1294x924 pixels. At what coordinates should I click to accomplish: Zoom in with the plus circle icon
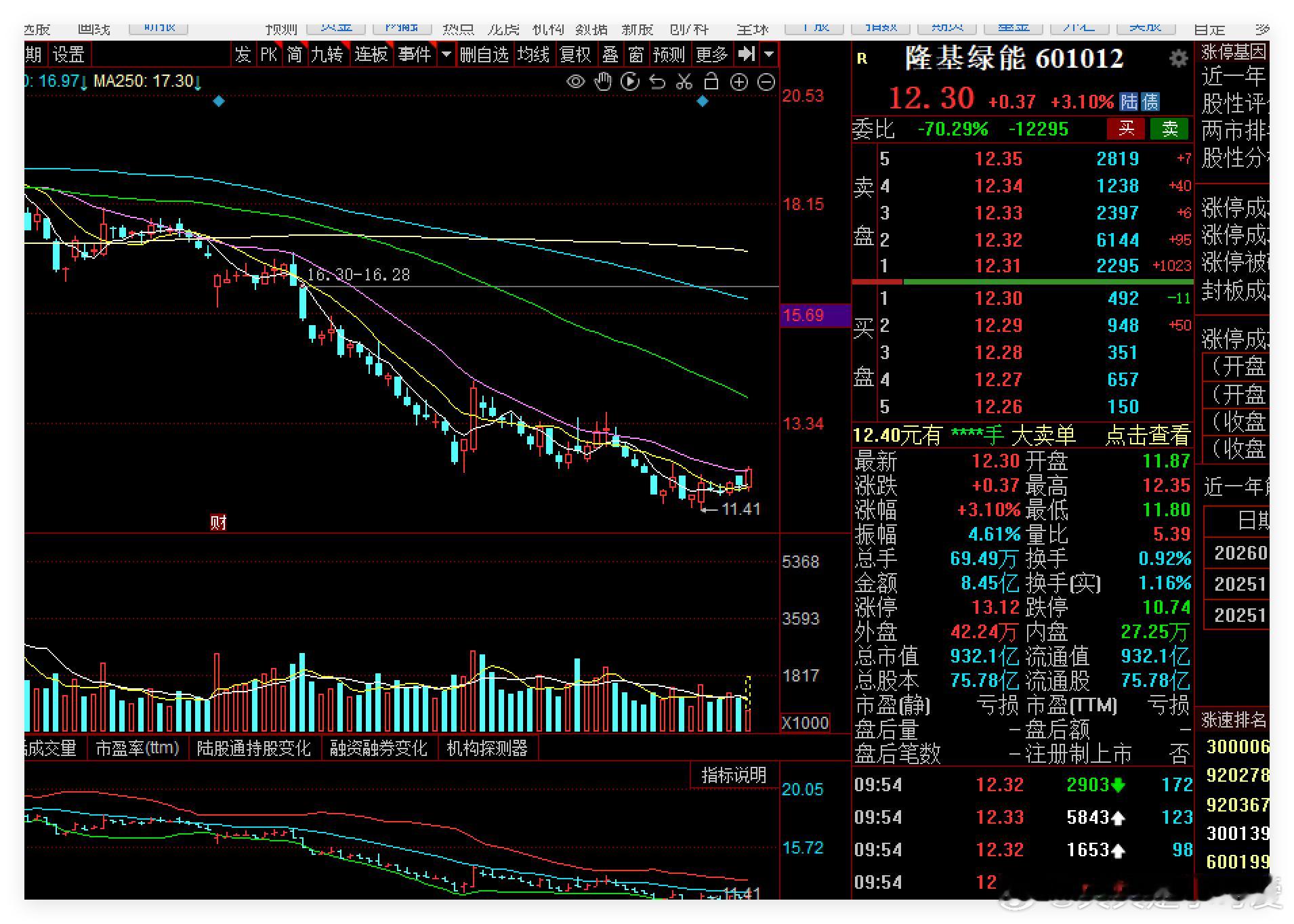(x=738, y=82)
